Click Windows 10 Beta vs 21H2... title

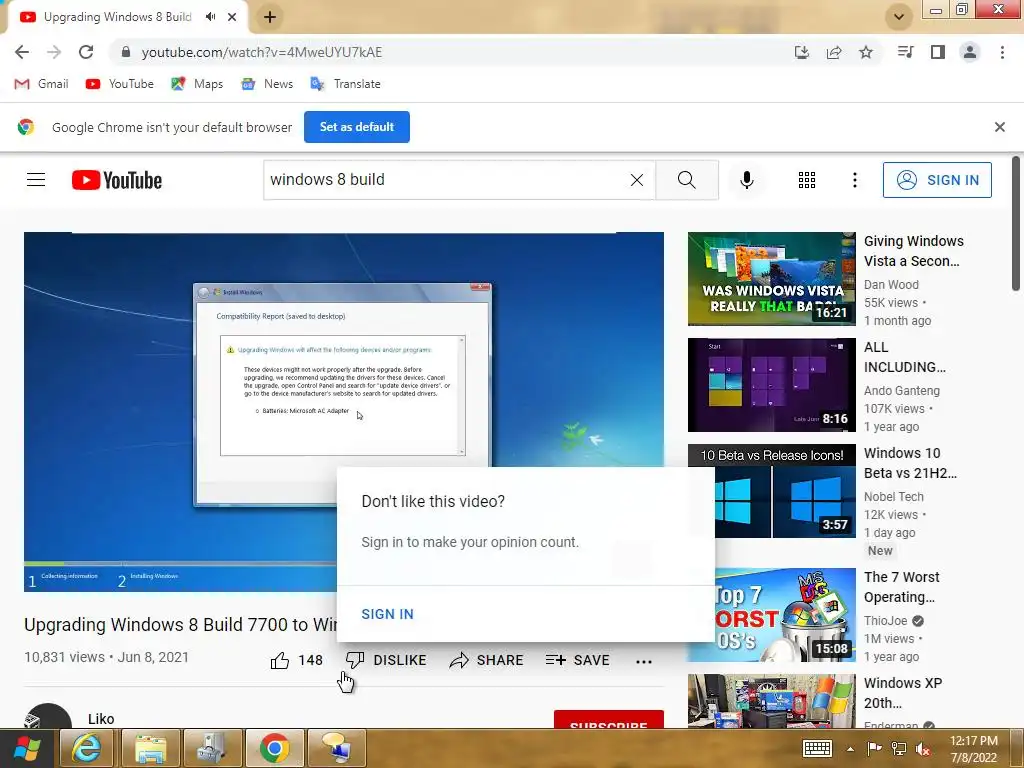click(x=910, y=463)
